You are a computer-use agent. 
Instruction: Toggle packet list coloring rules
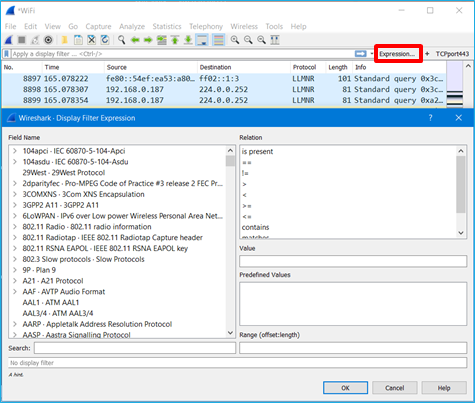pos(218,40)
